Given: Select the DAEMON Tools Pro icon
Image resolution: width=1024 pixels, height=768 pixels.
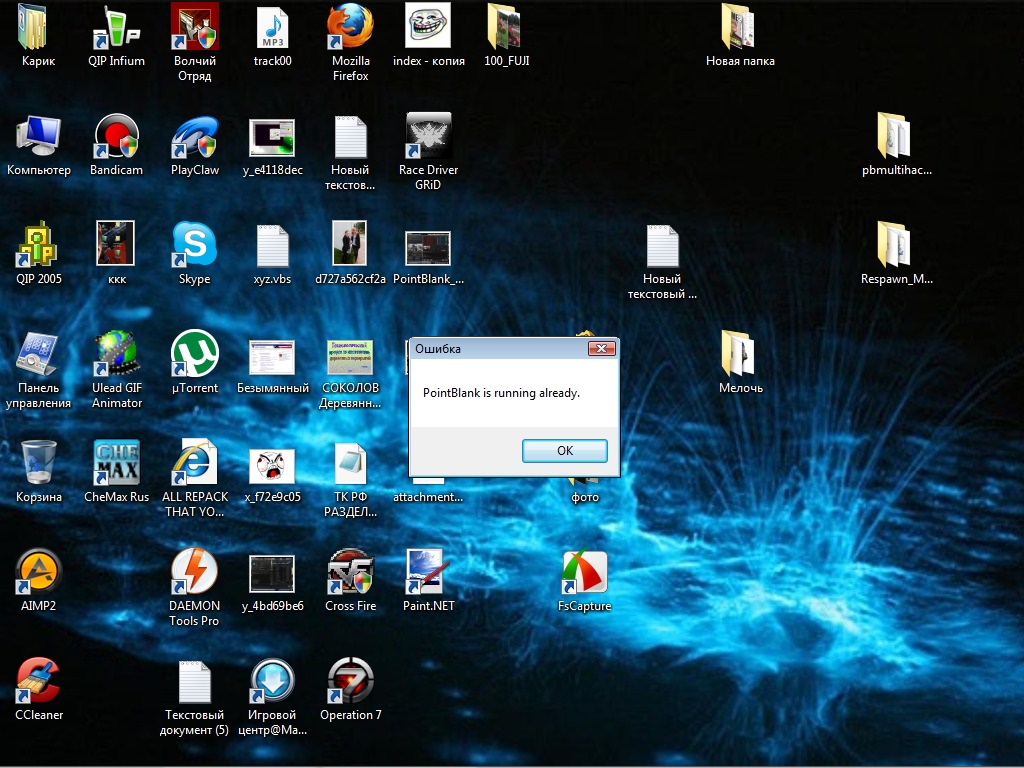Looking at the screenshot, I should coord(194,571).
